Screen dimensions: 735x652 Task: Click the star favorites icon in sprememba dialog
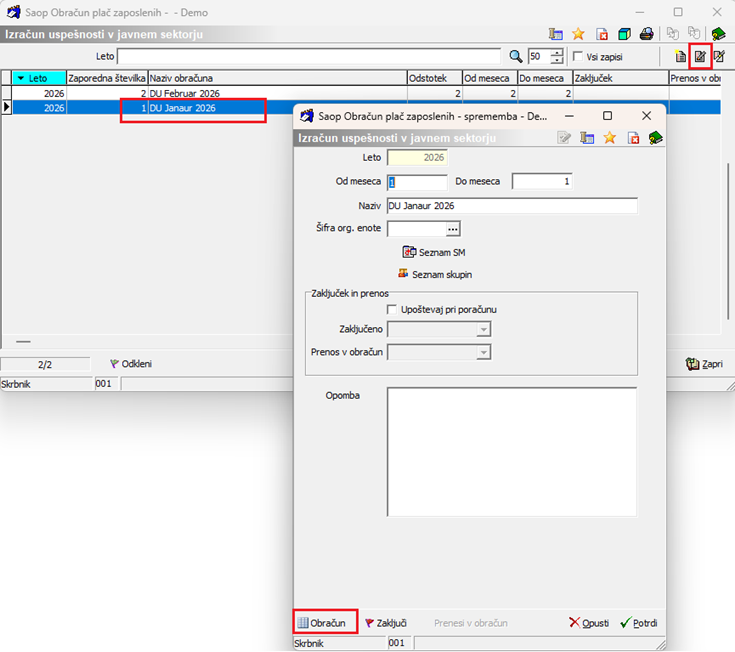[609, 138]
